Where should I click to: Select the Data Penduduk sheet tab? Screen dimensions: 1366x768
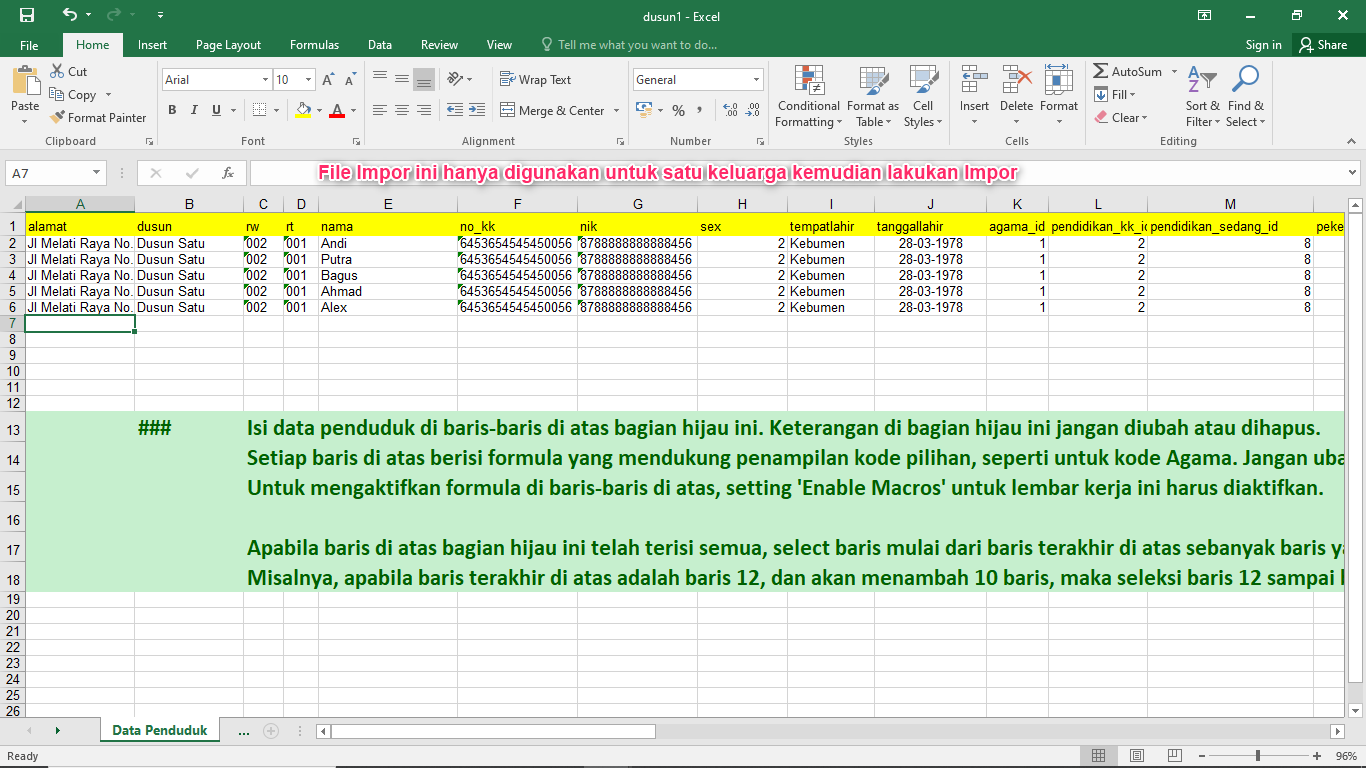pos(160,731)
